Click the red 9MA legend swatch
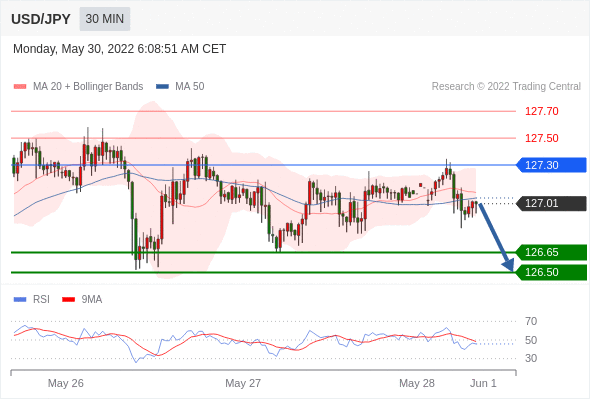590x400 pixels. coord(68,300)
